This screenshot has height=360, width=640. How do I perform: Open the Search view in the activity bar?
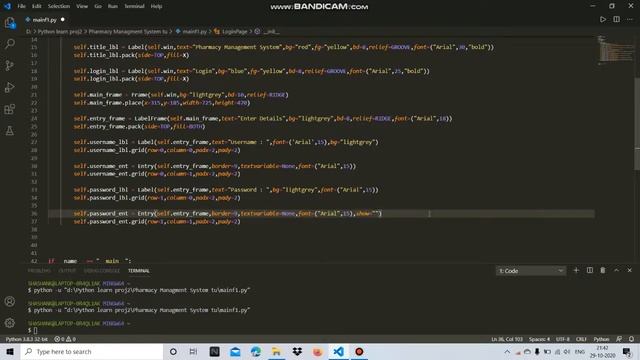10,44
